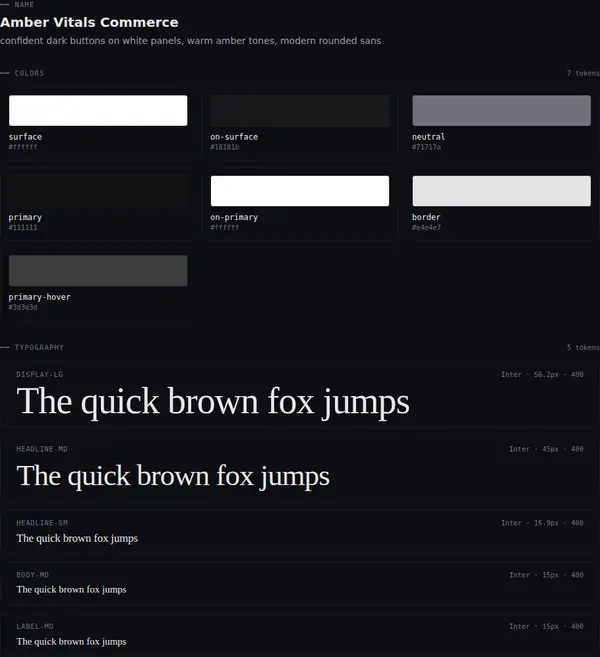
Task: Click the 'border' token name
Action: coord(426,217)
